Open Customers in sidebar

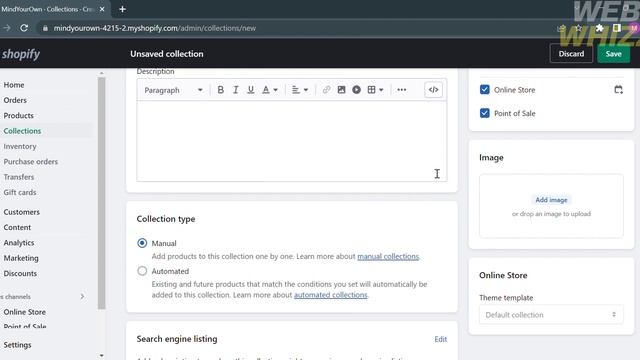(x=22, y=212)
